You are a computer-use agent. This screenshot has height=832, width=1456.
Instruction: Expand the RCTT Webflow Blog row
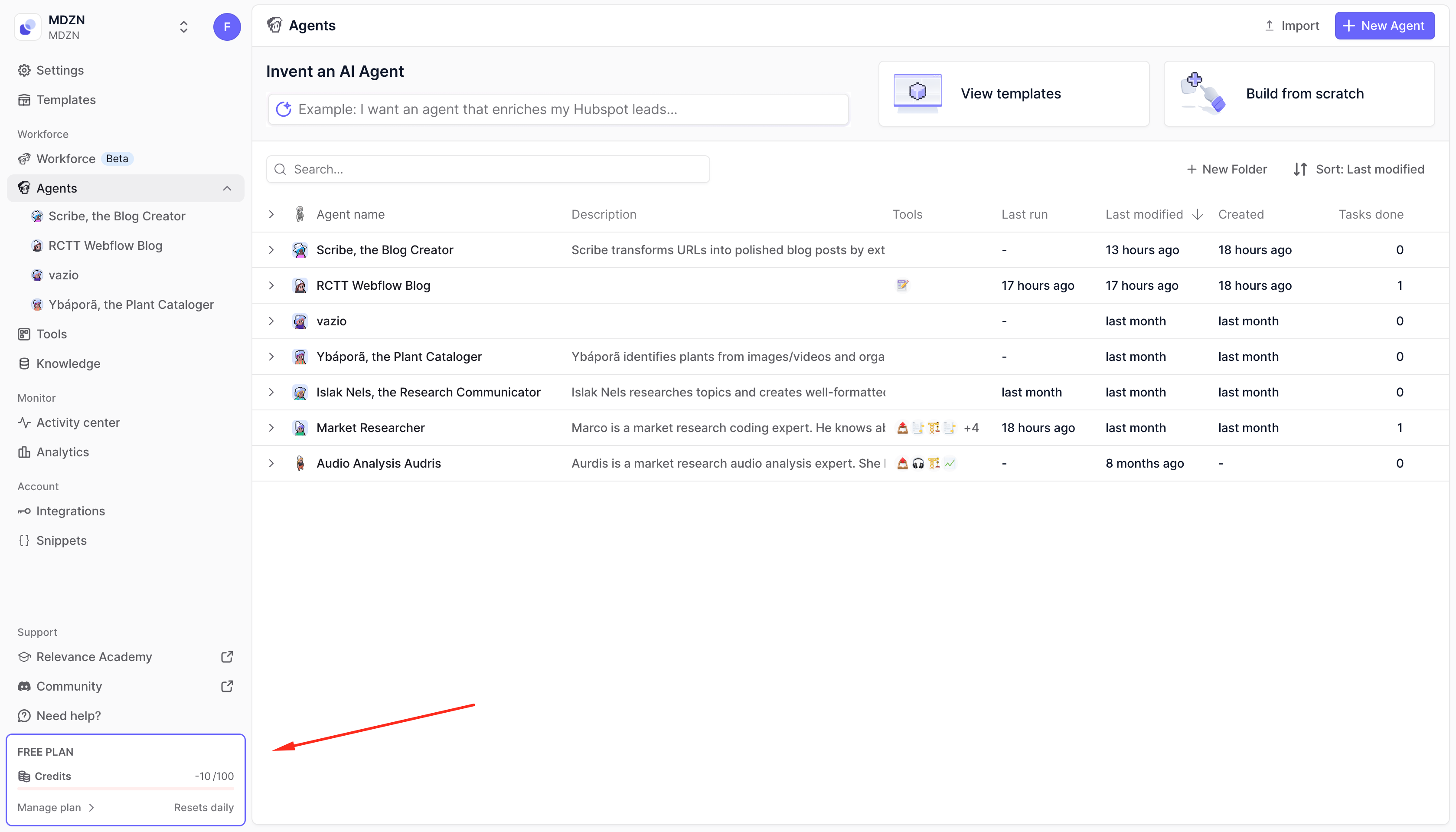271,285
